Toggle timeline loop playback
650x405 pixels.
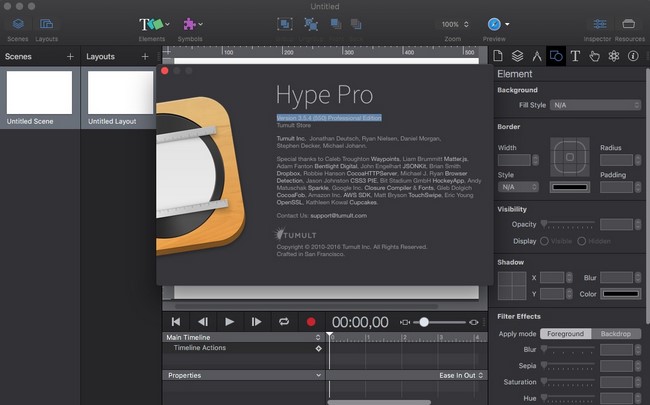tap(284, 322)
